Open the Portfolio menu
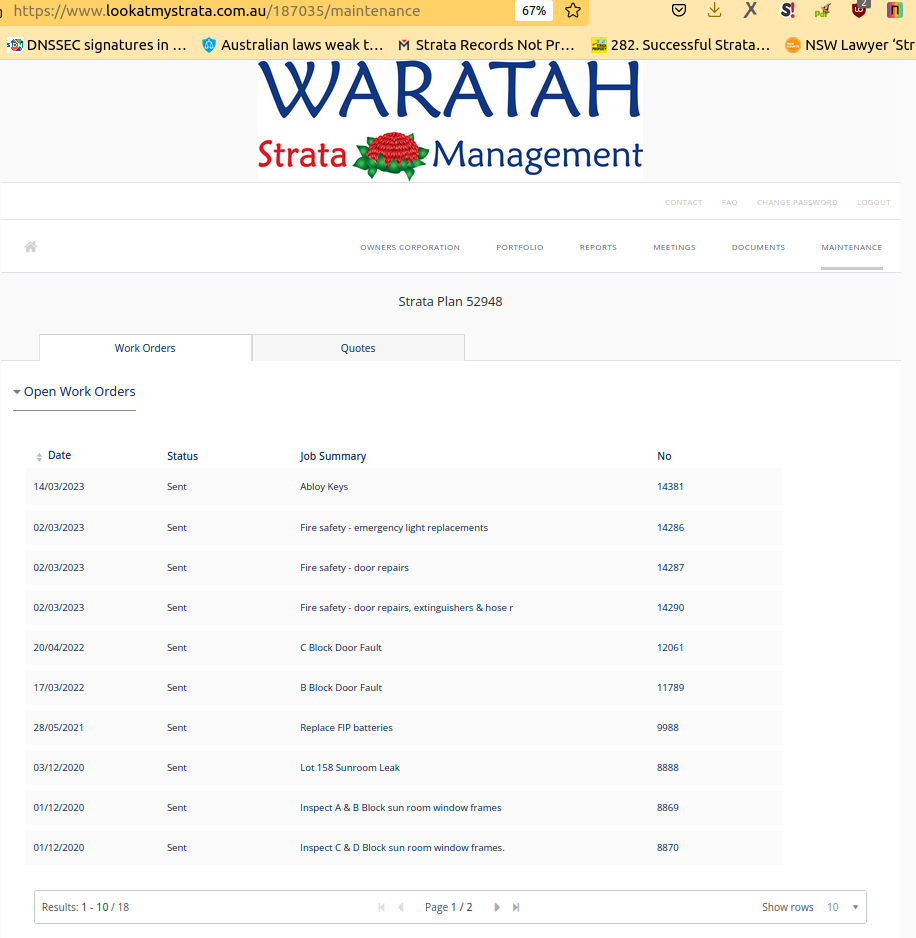The image size is (916, 938). (x=519, y=247)
